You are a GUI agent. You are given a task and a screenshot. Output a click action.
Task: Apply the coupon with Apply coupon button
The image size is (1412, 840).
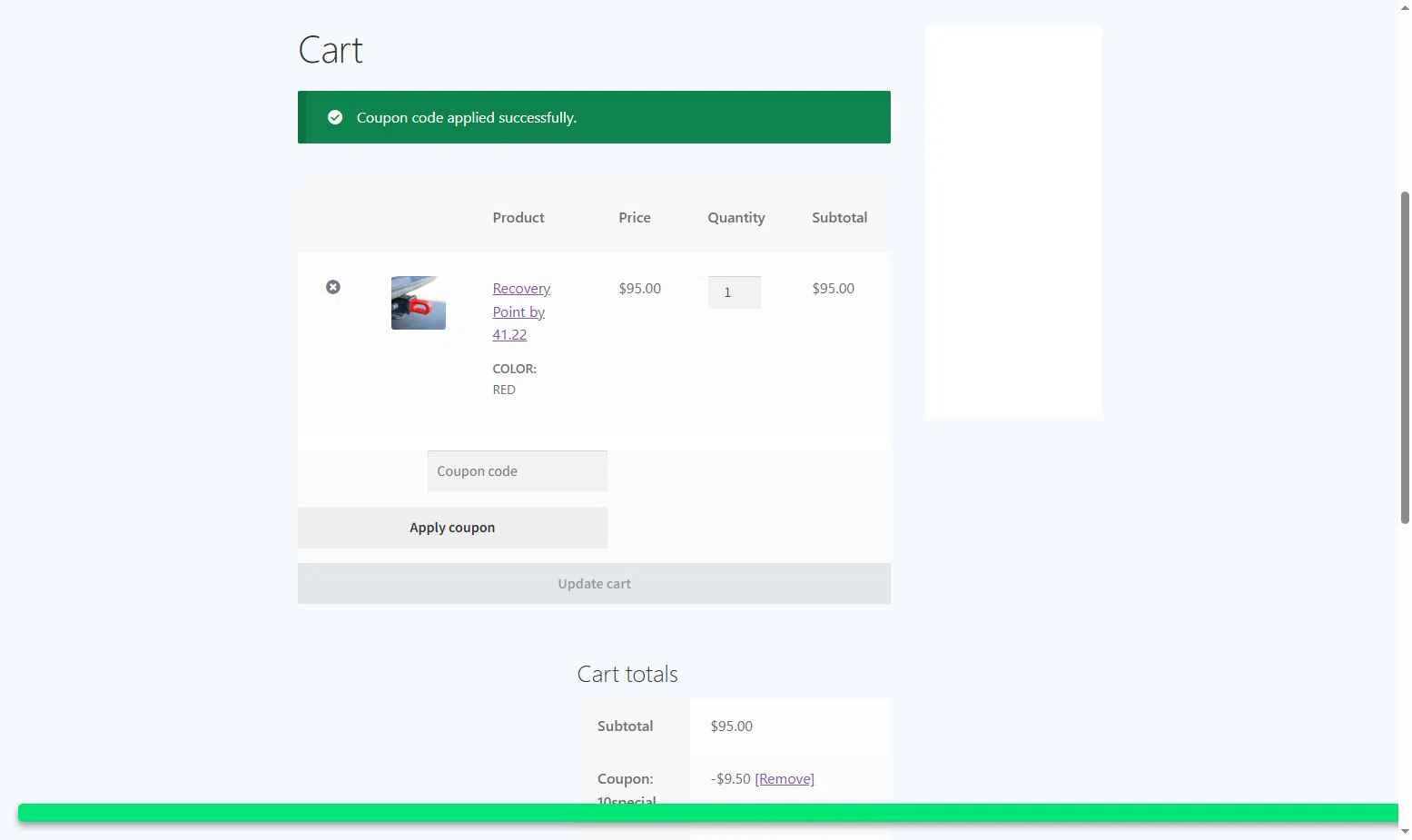point(452,528)
